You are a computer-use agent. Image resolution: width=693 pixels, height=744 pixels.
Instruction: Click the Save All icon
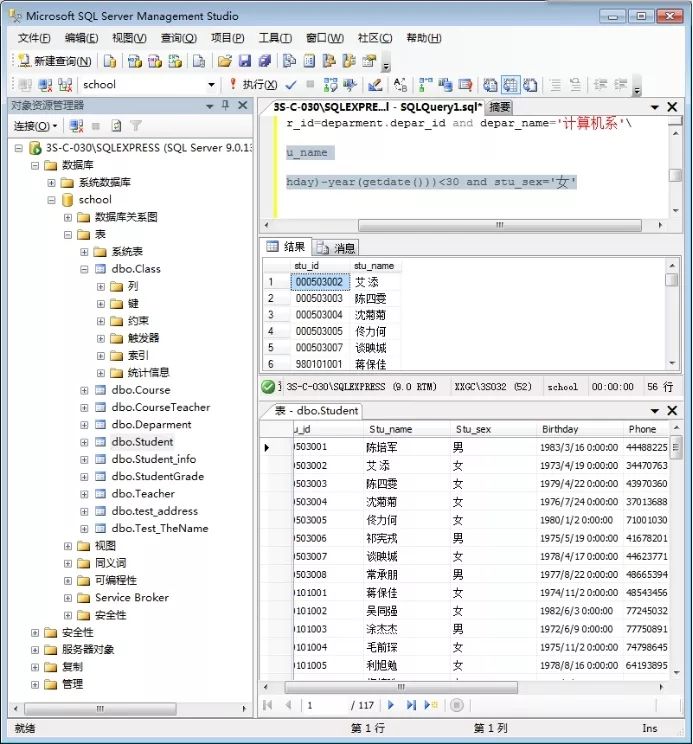(265, 61)
